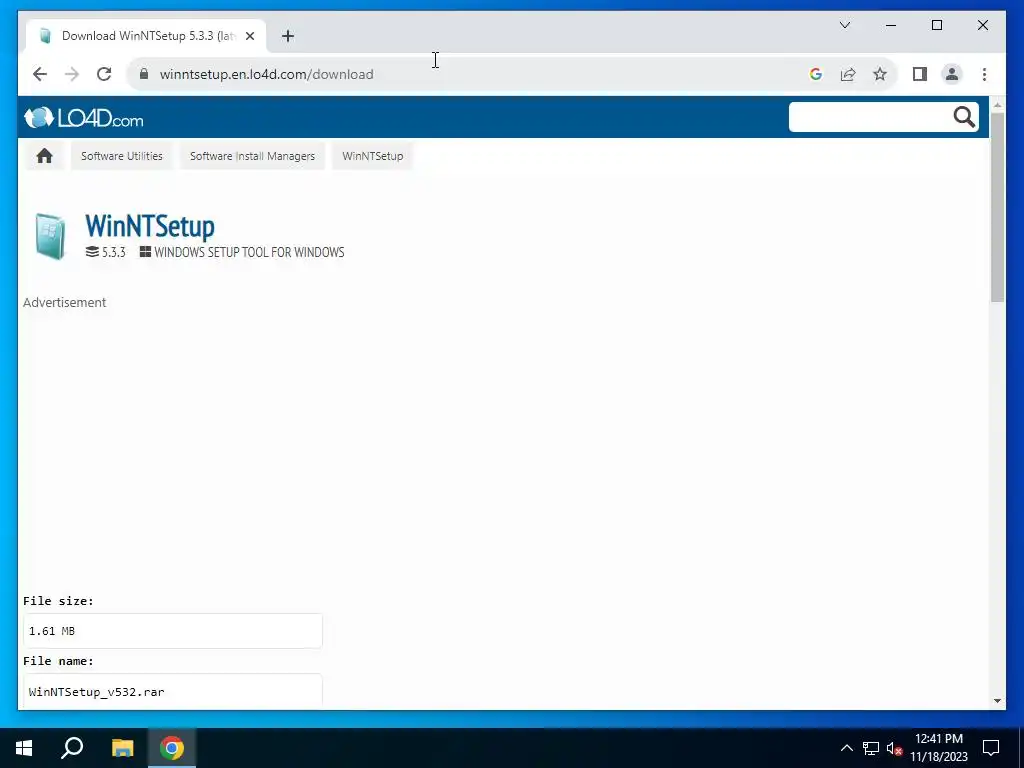This screenshot has width=1024, height=768.
Task: Click Chrome icon in taskbar
Action: 172,748
